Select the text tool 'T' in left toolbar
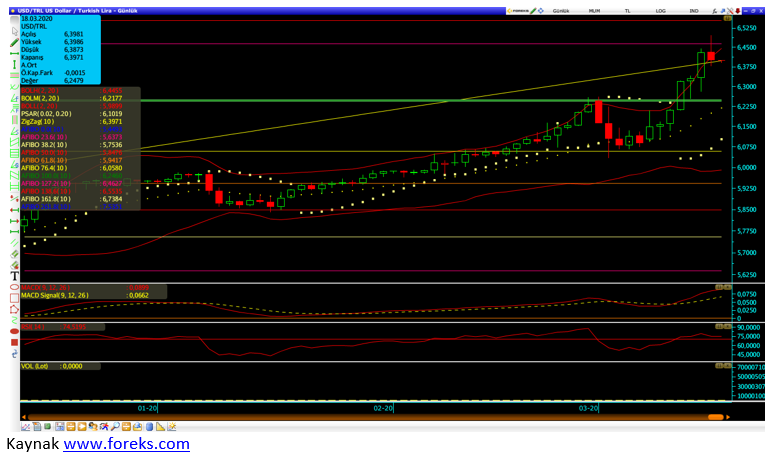This screenshot has height=456, width=772. click(x=14, y=275)
